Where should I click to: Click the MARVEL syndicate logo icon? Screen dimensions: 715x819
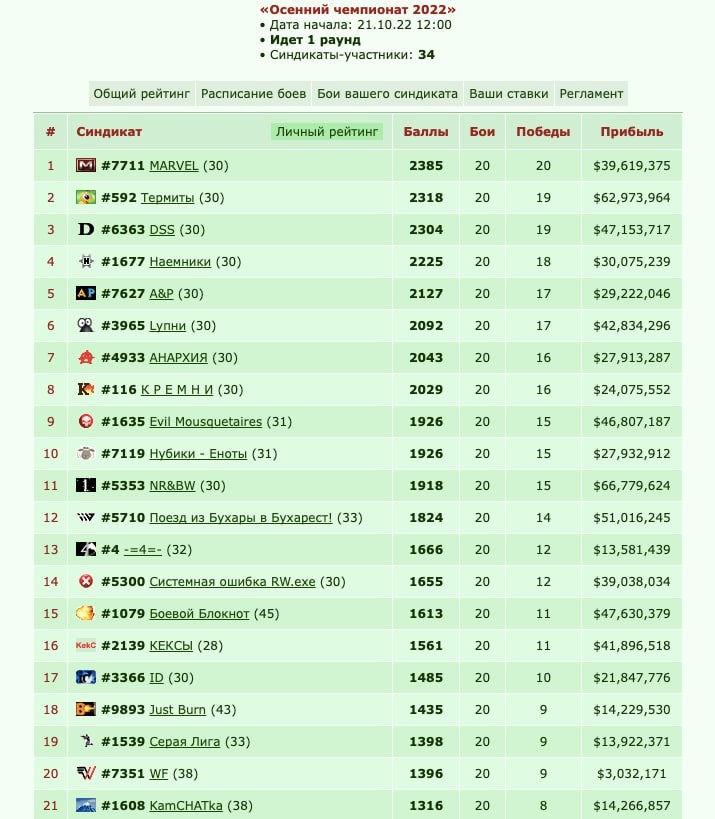pyautogui.click(x=86, y=166)
